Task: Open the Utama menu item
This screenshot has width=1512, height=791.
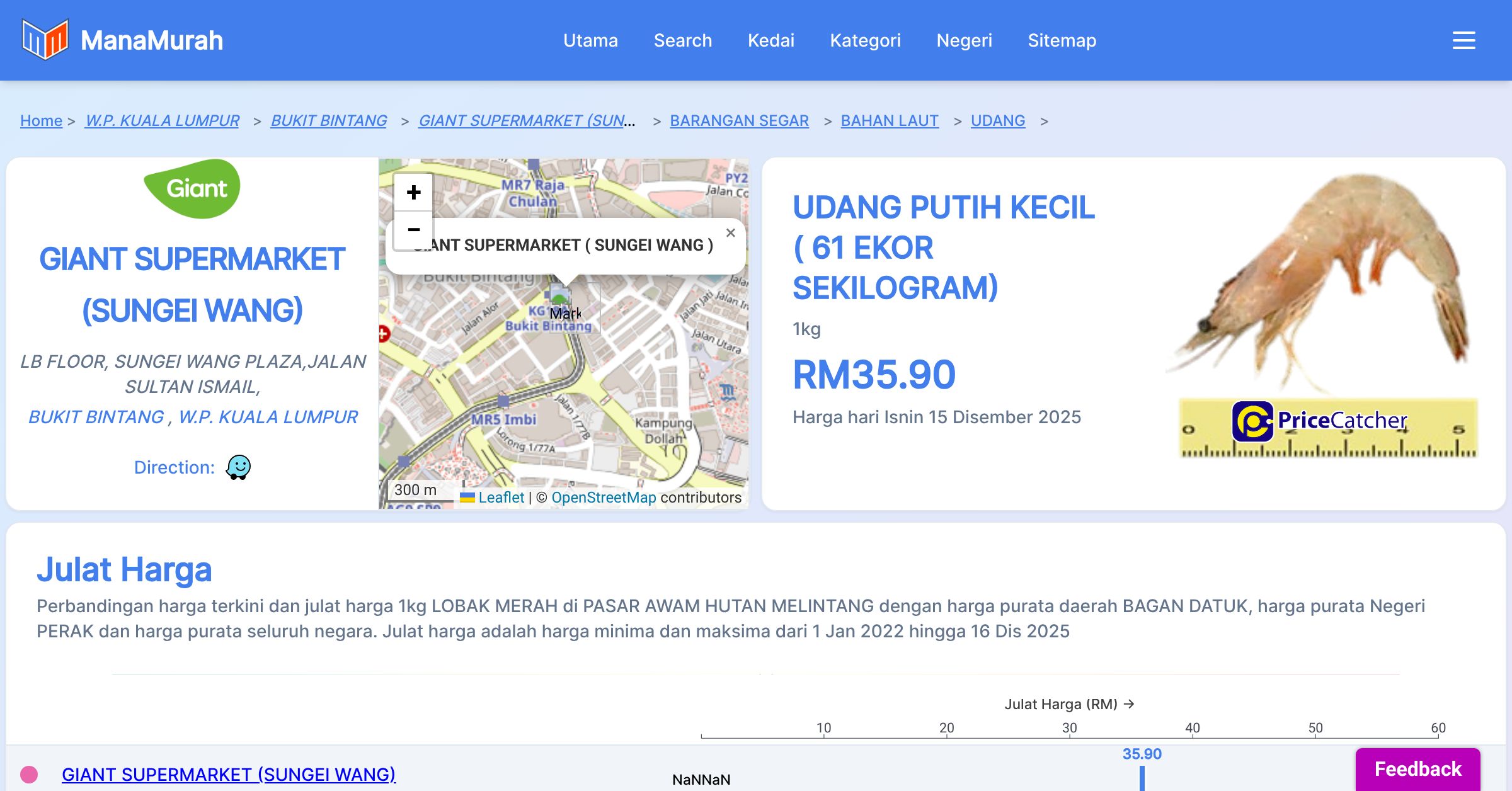Action: pos(590,40)
